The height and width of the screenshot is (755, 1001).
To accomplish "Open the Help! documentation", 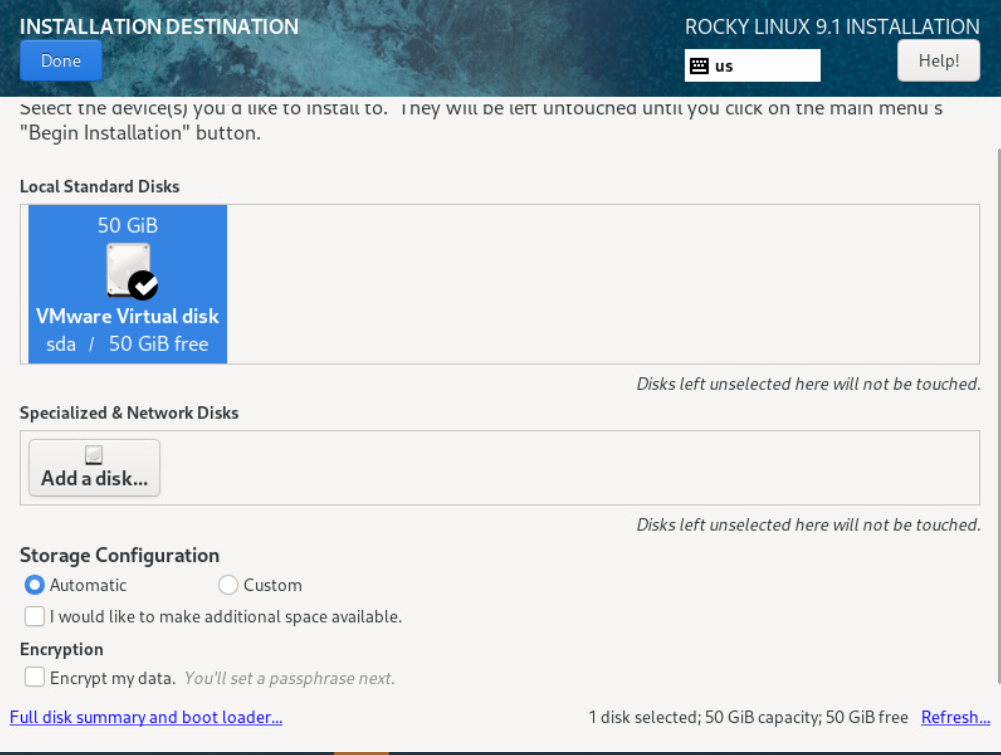I will (x=938, y=61).
